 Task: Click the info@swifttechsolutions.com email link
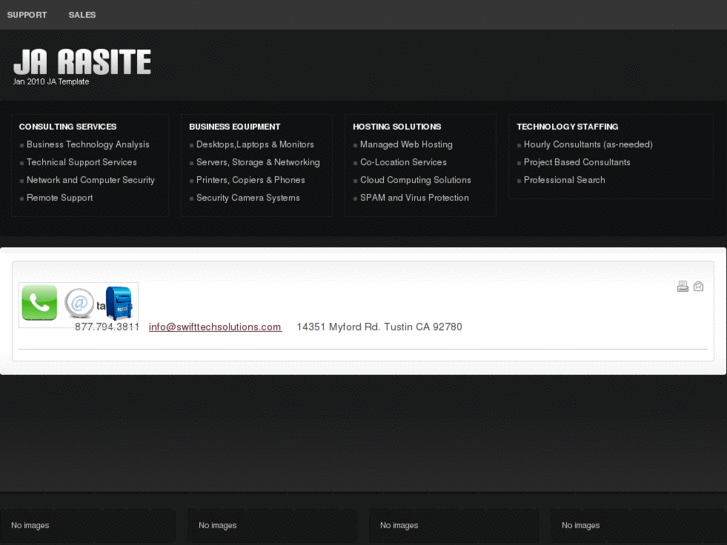pyautogui.click(x=215, y=327)
